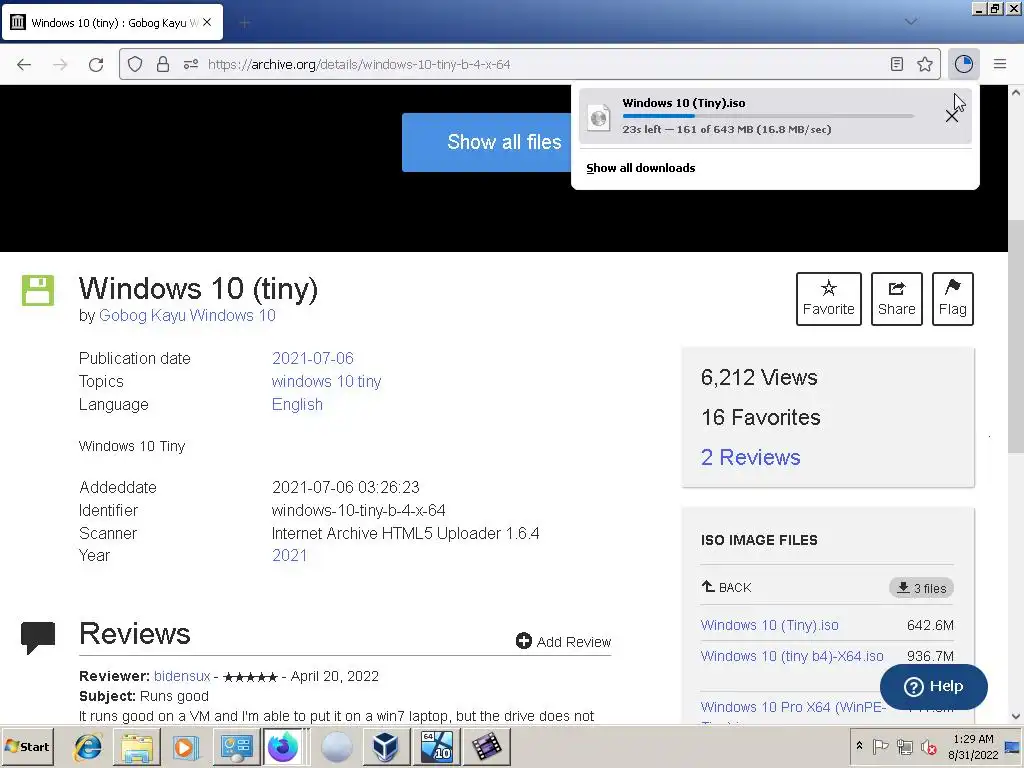Click the 2021-07-06 publication date link
The image size is (1024, 768).
[x=313, y=359]
